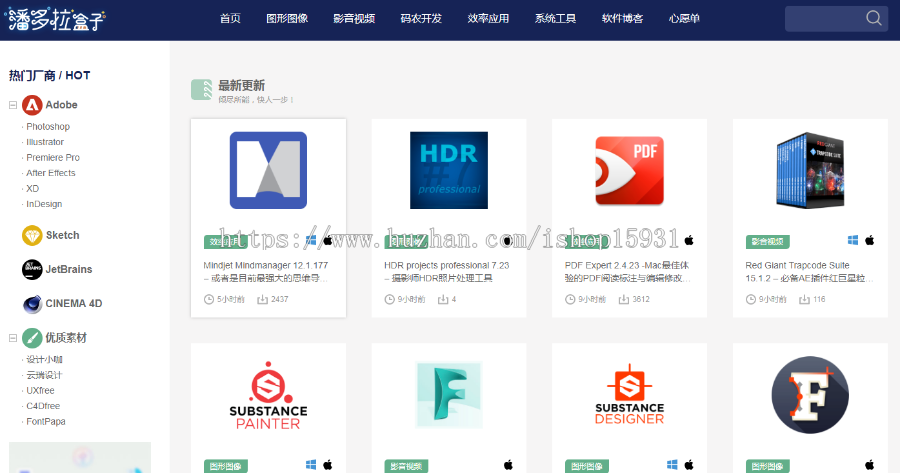900x473 pixels.
Task: Open the PDF Expert app thumbnail
Action: click(x=630, y=170)
